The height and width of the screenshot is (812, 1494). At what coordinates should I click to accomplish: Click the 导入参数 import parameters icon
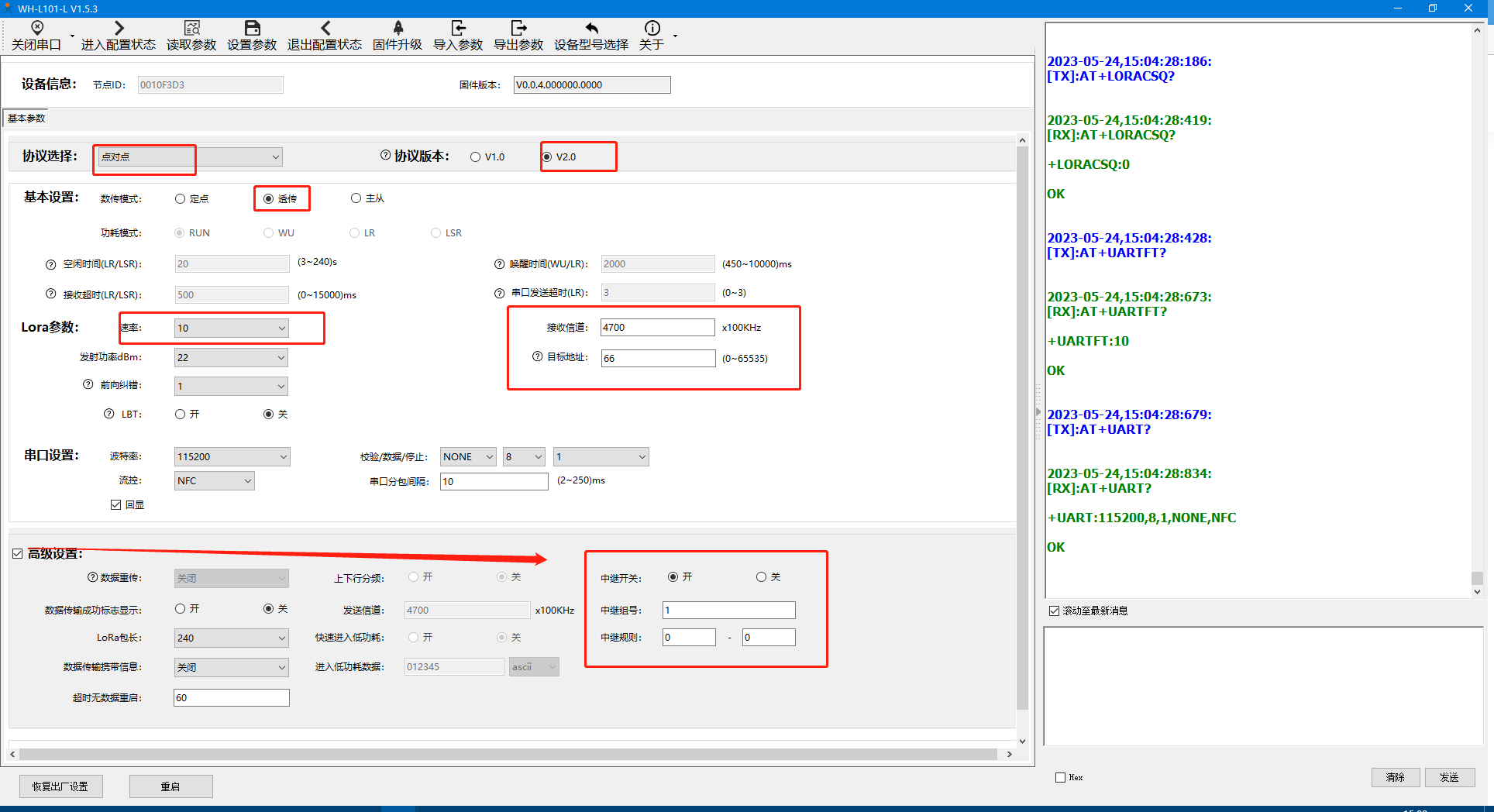(458, 29)
